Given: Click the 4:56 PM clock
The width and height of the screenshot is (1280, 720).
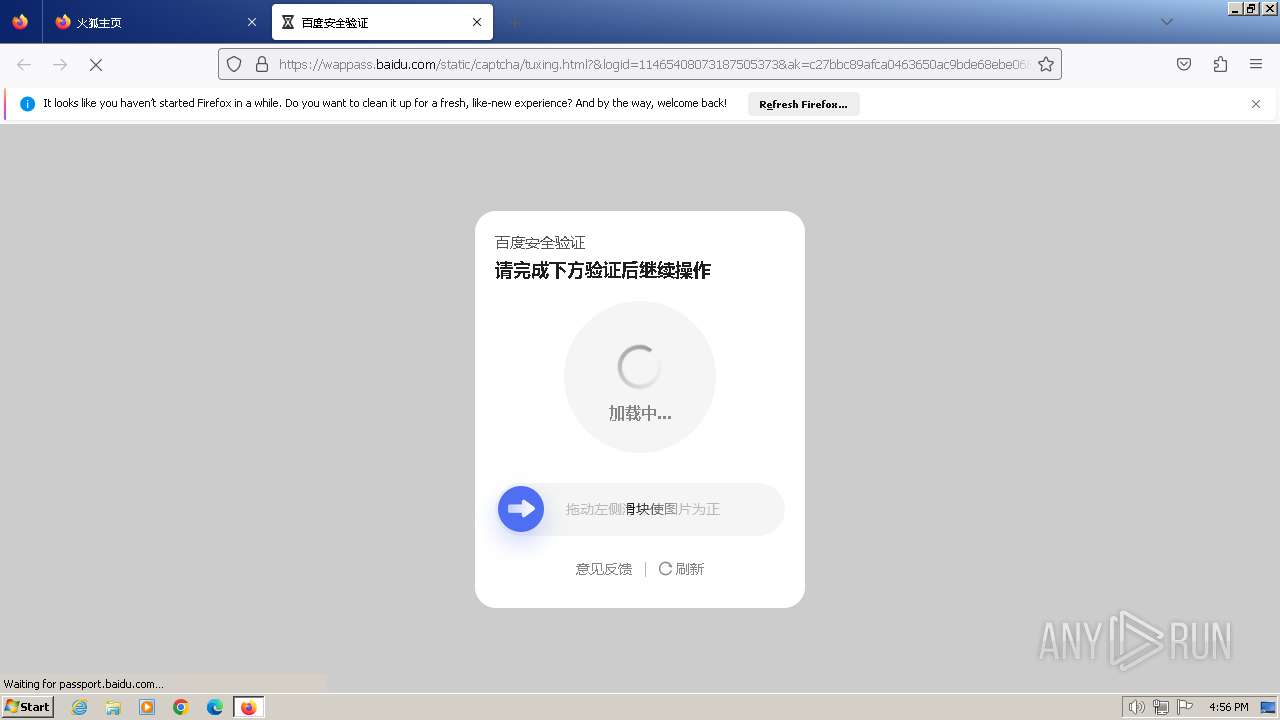Looking at the screenshot, I should (x=1228, y=707).
